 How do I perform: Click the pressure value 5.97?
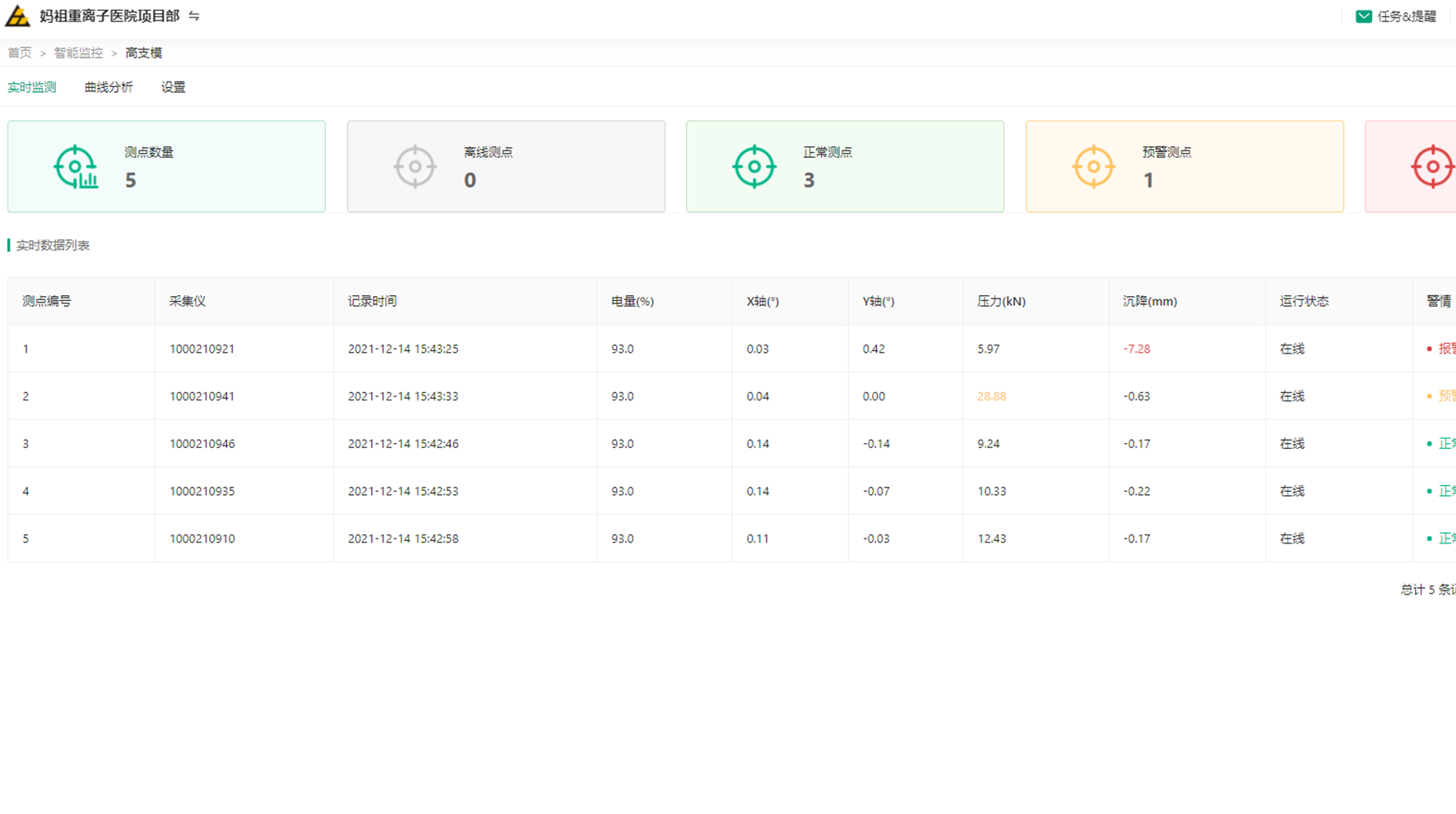pyautogui.click(x=989, y=349)
